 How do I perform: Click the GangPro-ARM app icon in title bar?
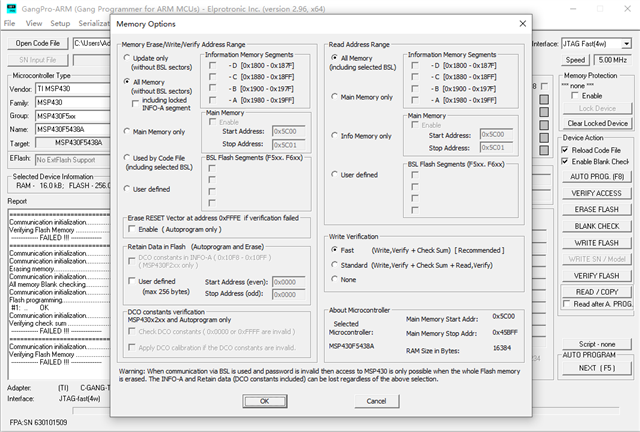[12, 8]
